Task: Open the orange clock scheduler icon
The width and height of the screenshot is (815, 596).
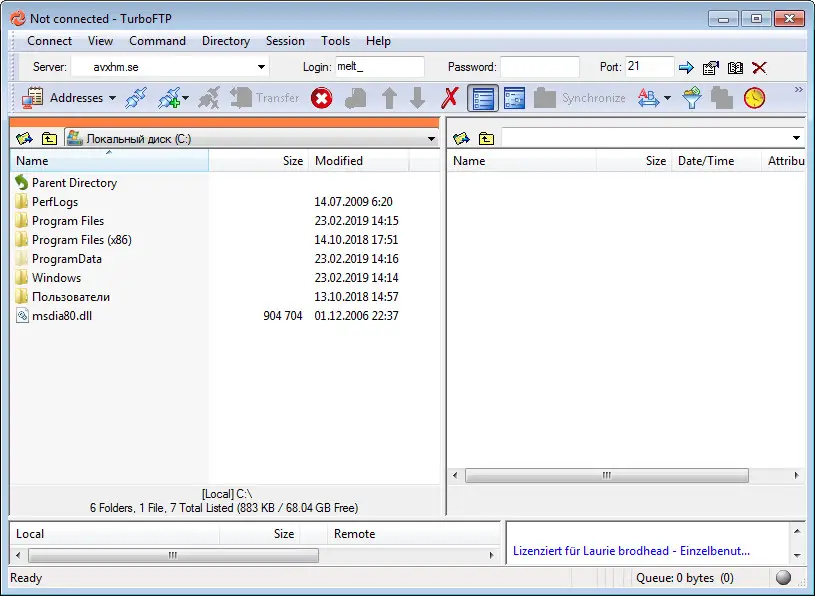Action: click(x=754, y=98)
